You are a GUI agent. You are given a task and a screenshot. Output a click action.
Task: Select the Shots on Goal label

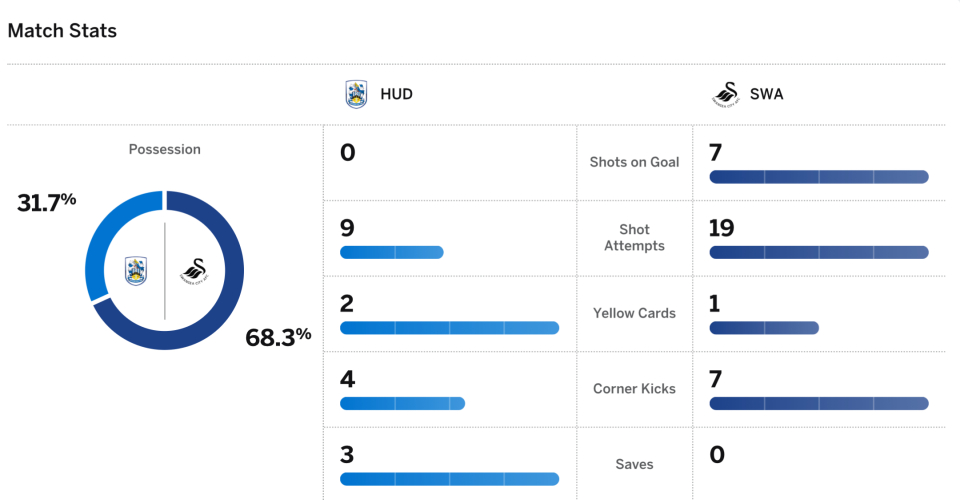point(634,162)
